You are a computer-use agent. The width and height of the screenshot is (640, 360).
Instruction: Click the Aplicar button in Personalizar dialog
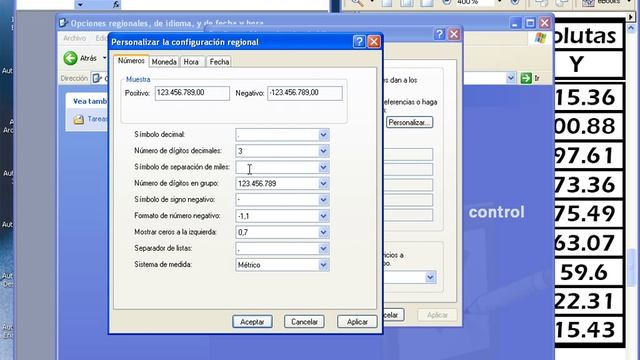[x=357, y=322]
